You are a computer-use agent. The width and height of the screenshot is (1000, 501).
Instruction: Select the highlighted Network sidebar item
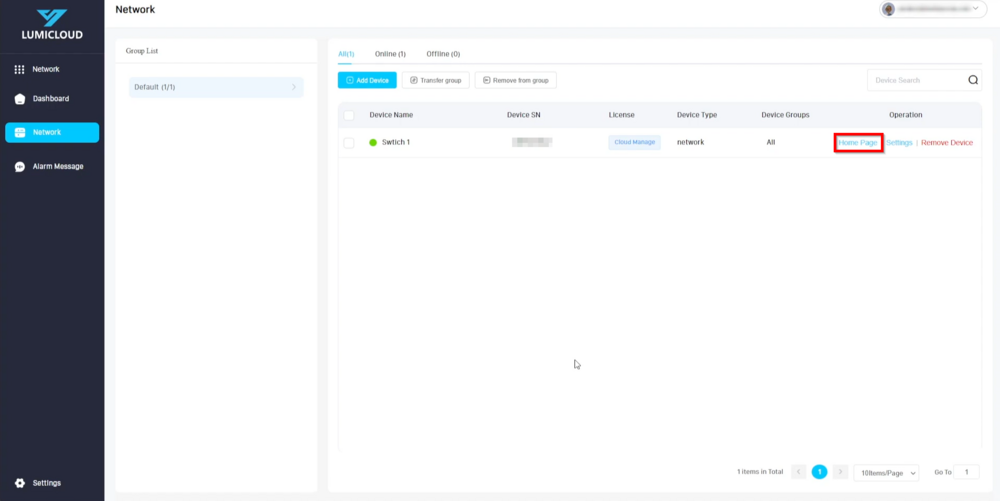(52, 132)
